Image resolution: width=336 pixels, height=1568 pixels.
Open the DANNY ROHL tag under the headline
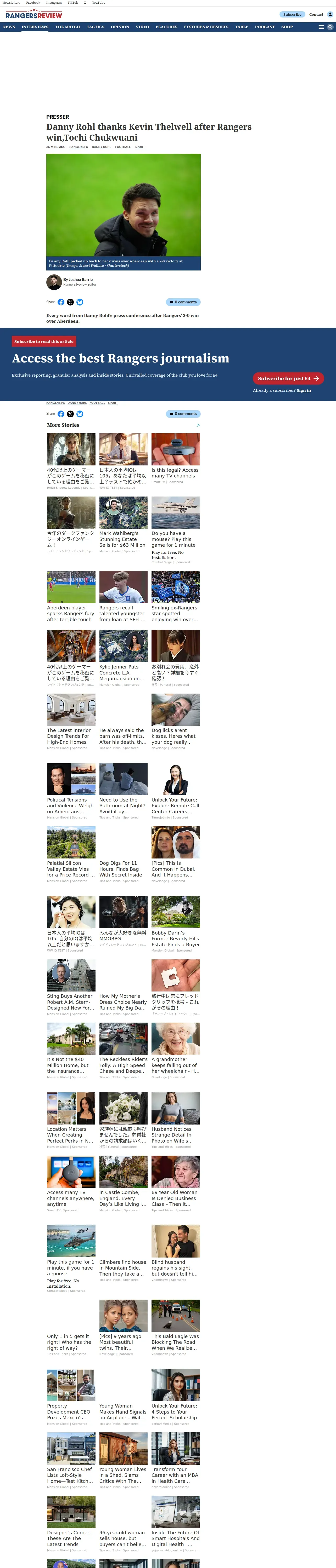click(101, 147)
